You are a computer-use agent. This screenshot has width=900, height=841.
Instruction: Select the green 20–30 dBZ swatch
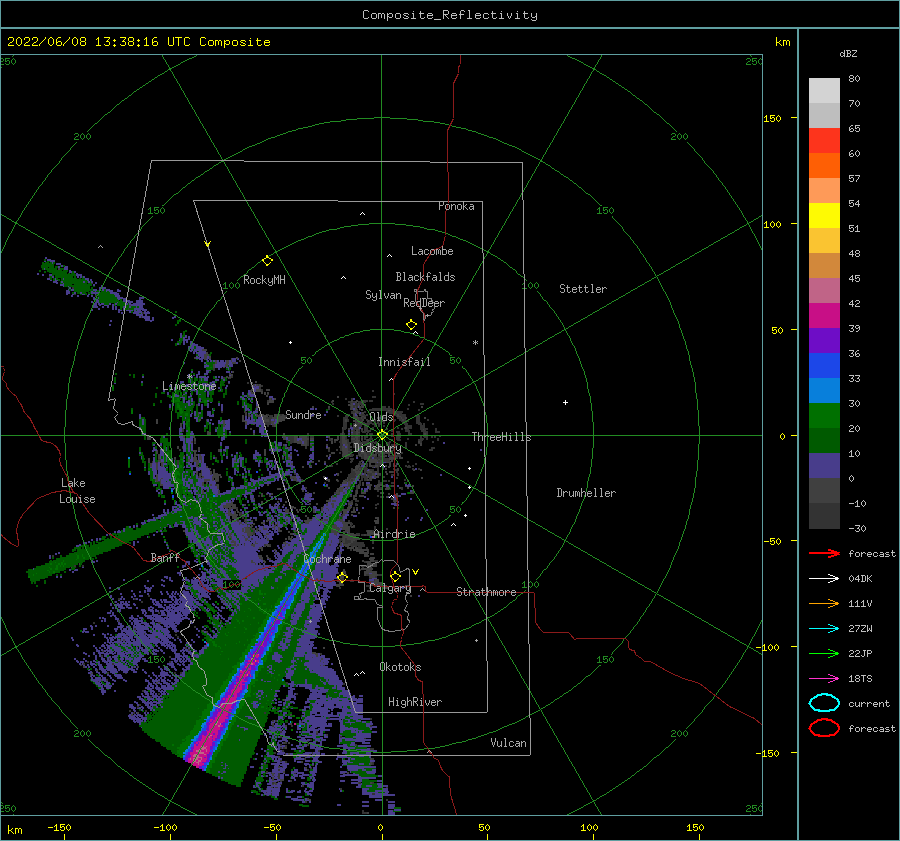coord(824,416)
